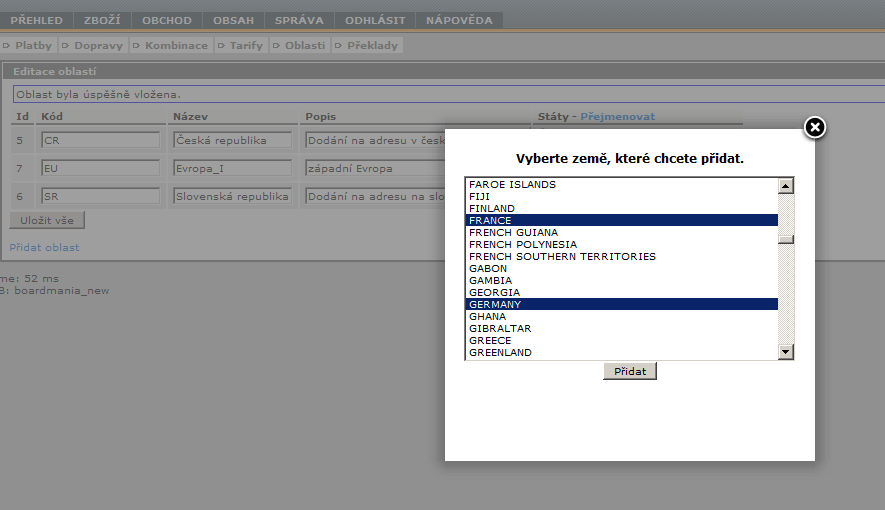
Task: Select FAROE ISLANDS in the list
Action: coord(621,184)
